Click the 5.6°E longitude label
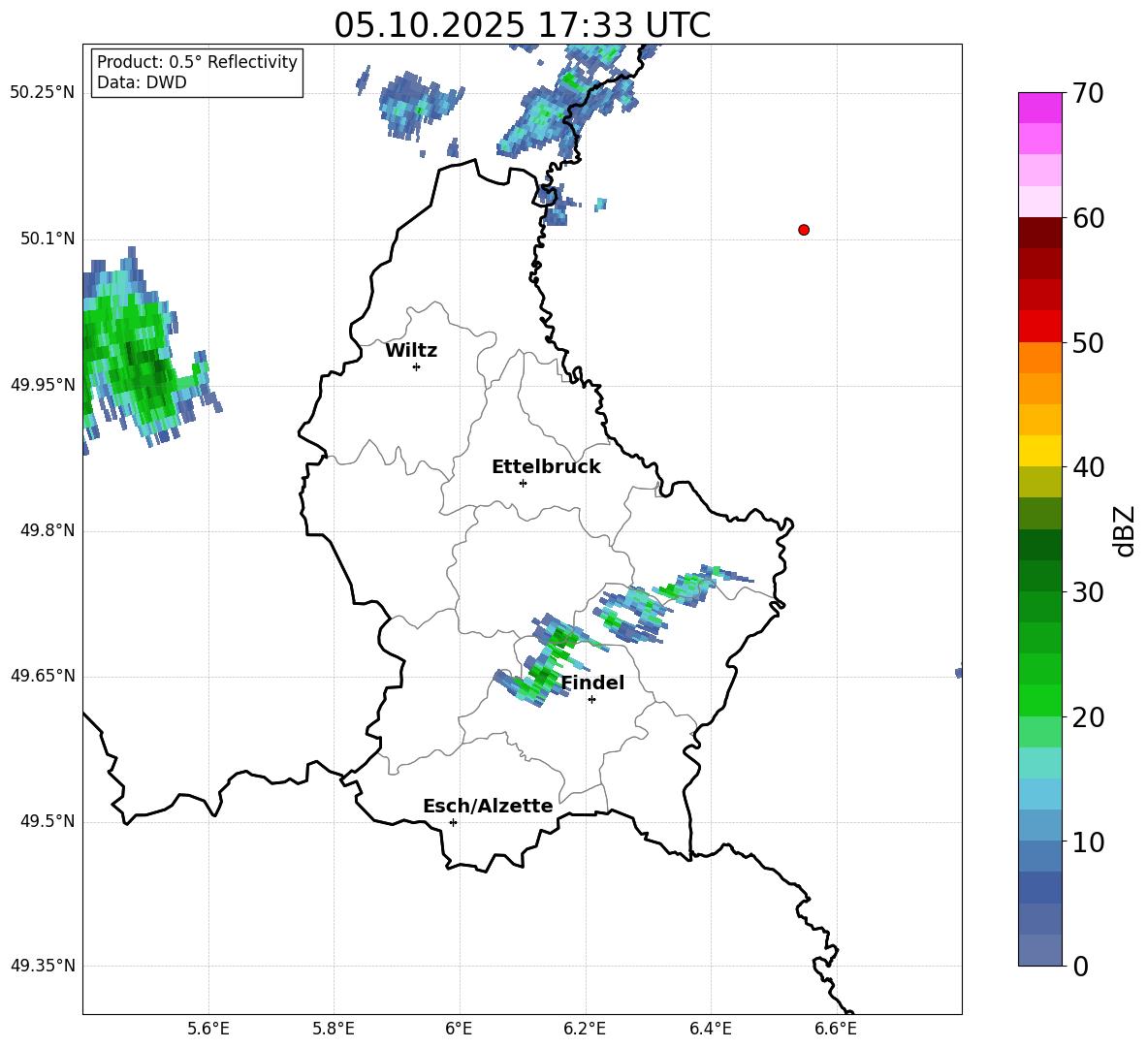This screenshot has width=1148, height=1048. pos(207,1029)
